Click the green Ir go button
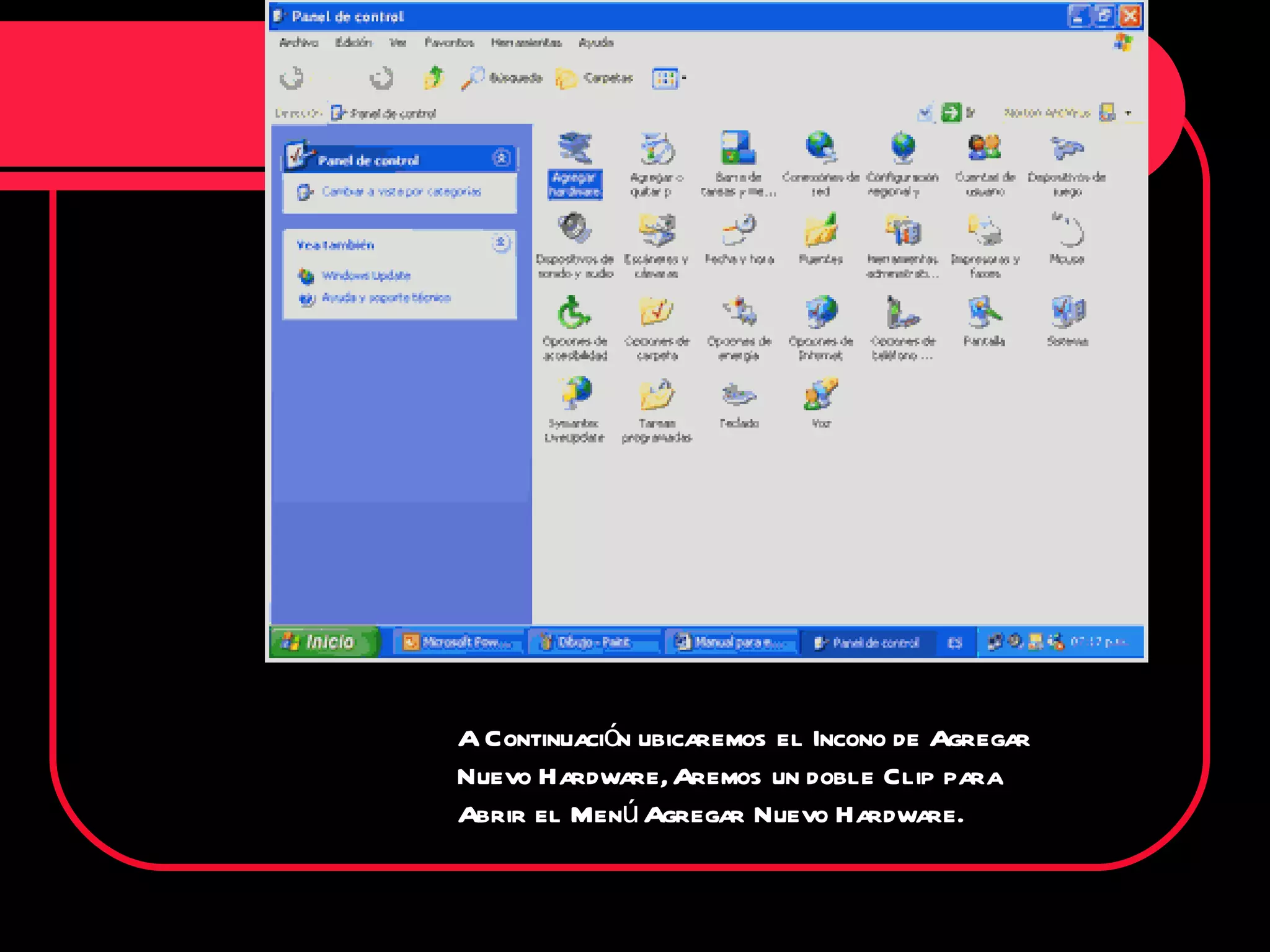1270x952 pixels. tap(958, 113)
